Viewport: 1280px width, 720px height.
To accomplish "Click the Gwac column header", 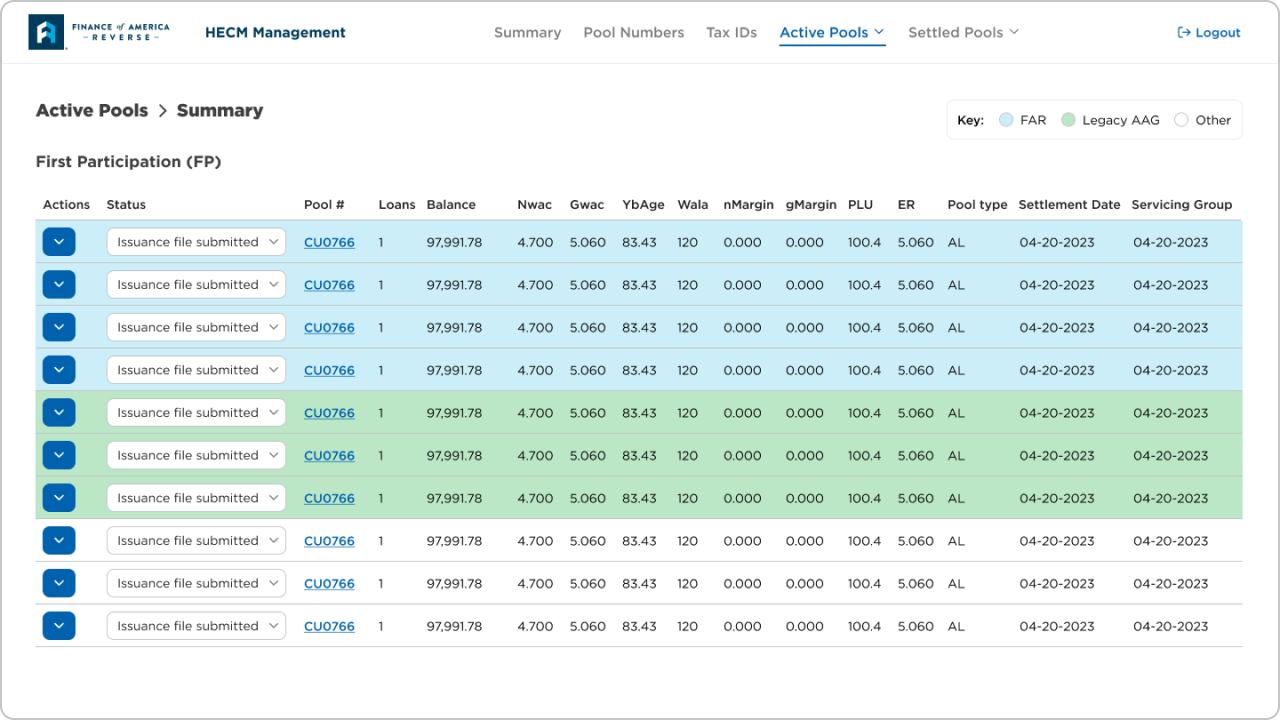I will point(587,204).
